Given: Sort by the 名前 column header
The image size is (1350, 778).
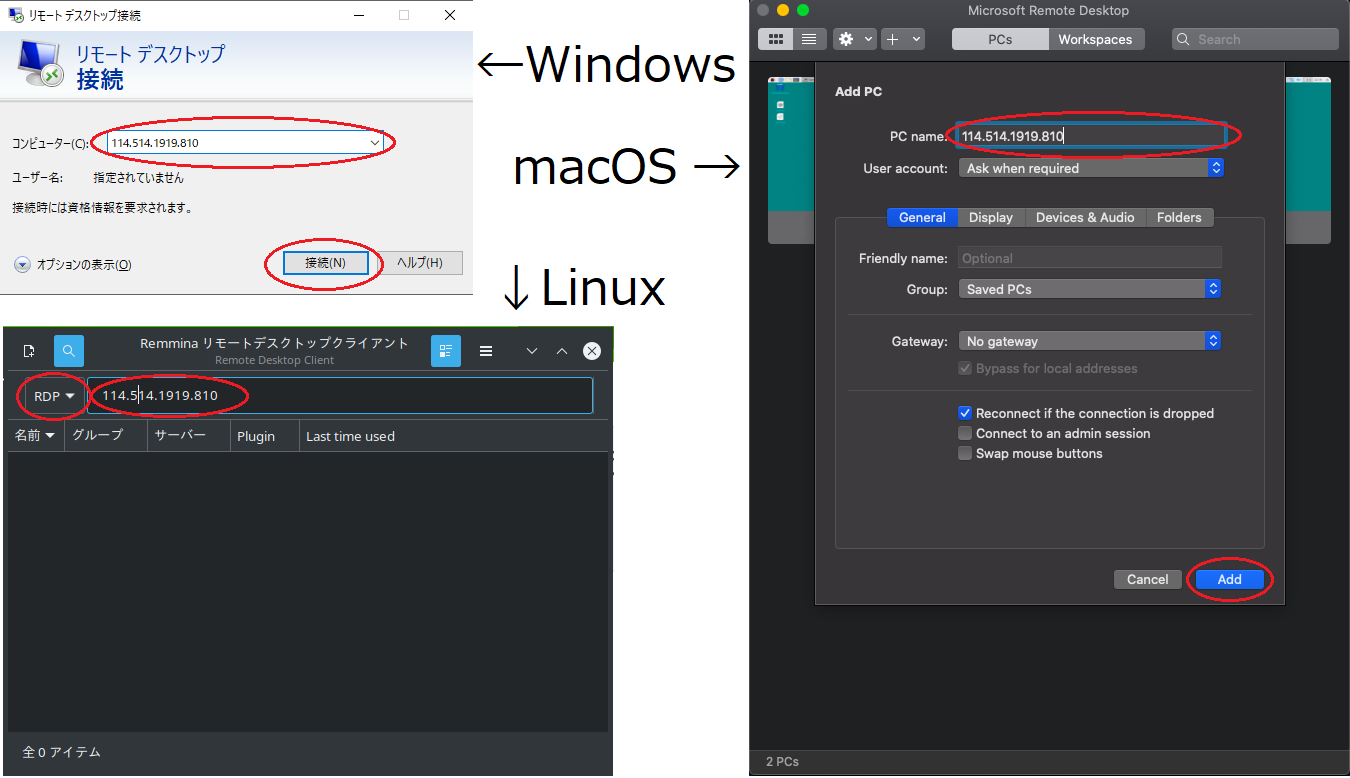Looking at the screenshot, I should click(x=35, y=436).
